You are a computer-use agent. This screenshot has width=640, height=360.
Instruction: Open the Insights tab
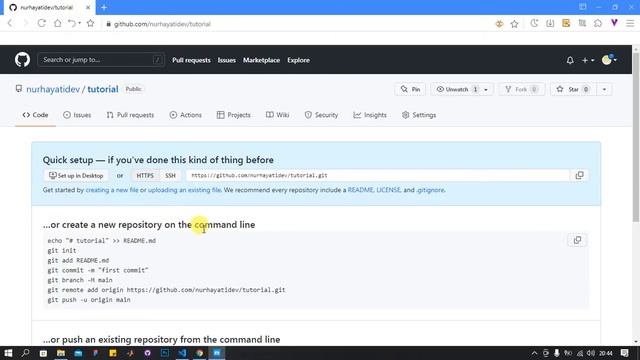click(370, 115)
